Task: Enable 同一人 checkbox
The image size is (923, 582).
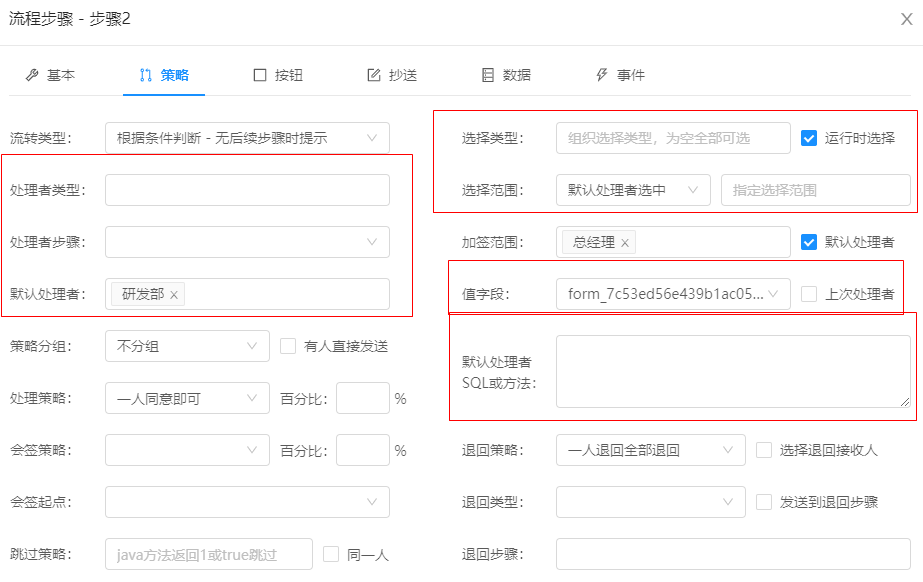Action: (x=331, y=554)
